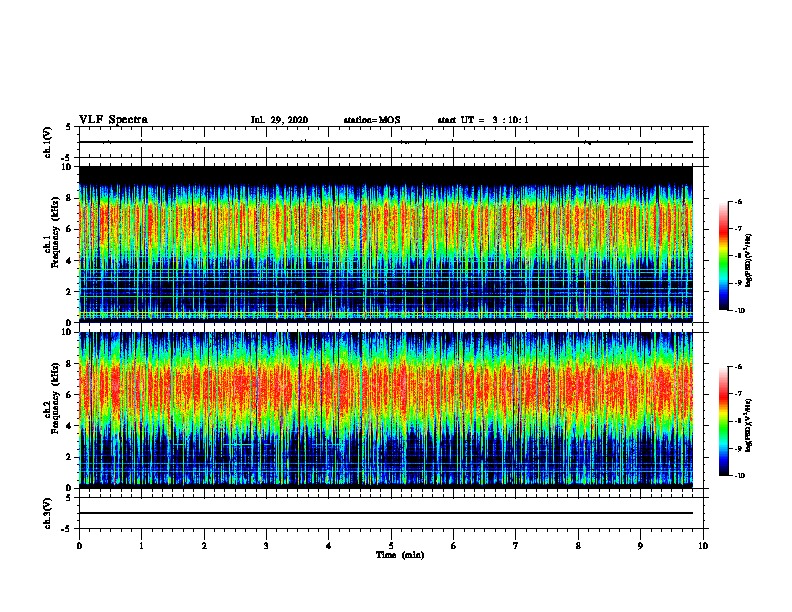Click the ch.2 color scale bar

pyautogui.click(x=723, y=421)
